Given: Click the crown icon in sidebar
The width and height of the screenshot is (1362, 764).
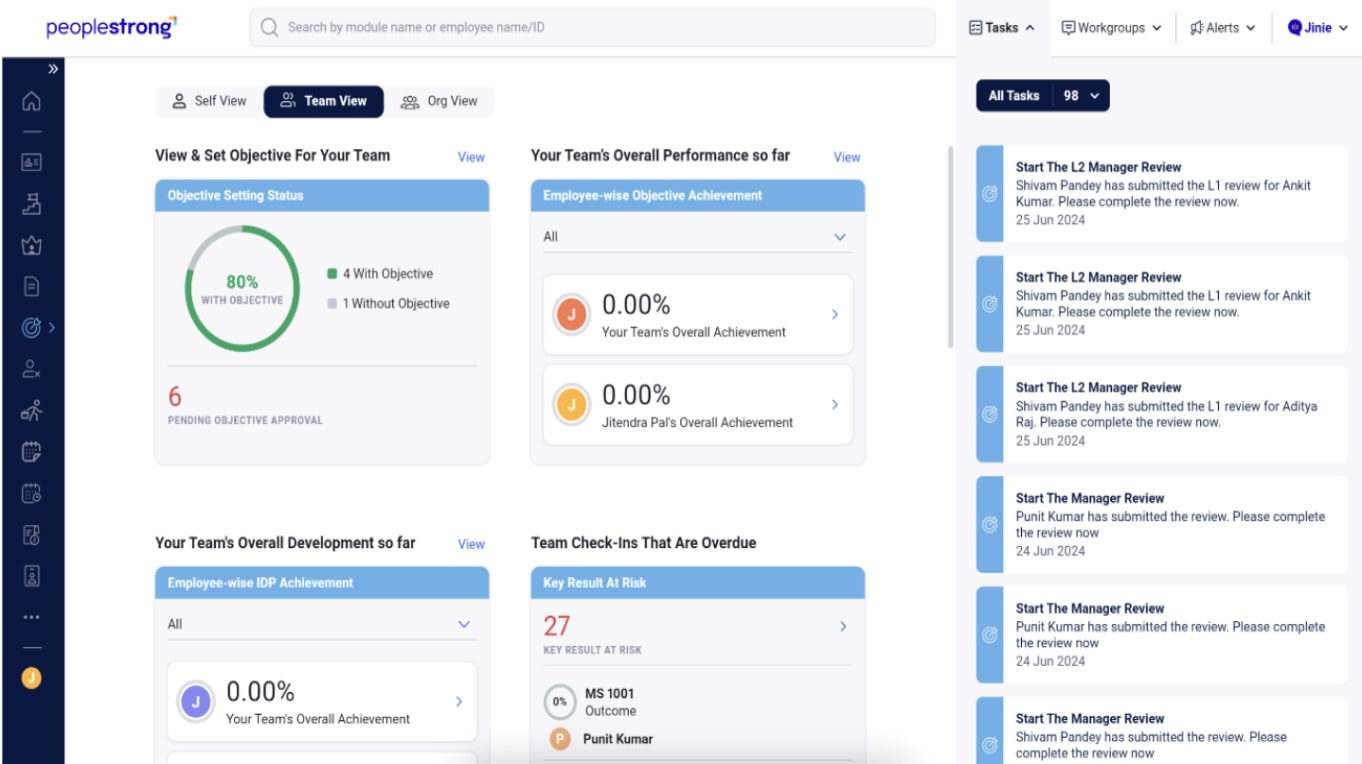Looking at the screenshot, I should (x=31, y=245).
